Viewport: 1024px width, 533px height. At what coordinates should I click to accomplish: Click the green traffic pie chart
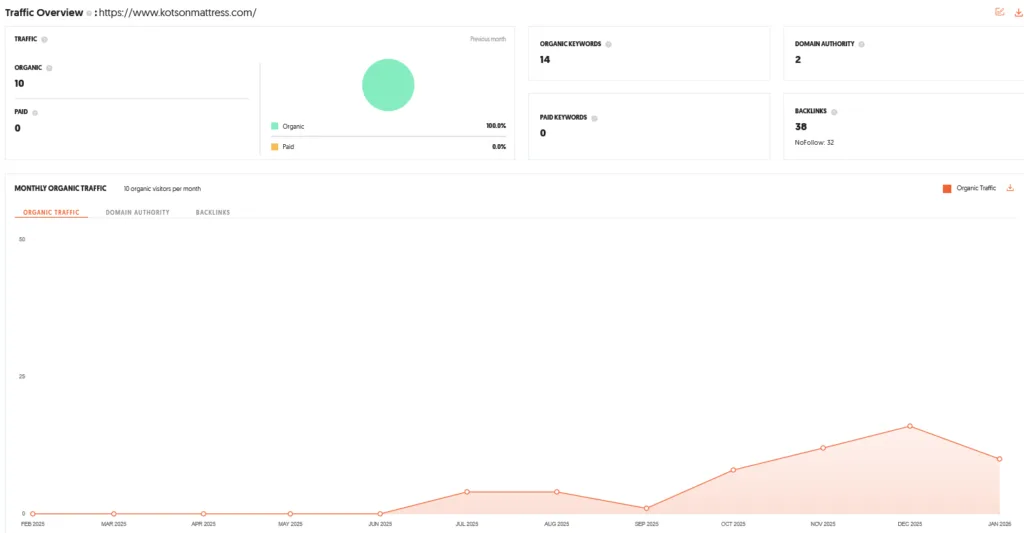click(x=388, y=85)
